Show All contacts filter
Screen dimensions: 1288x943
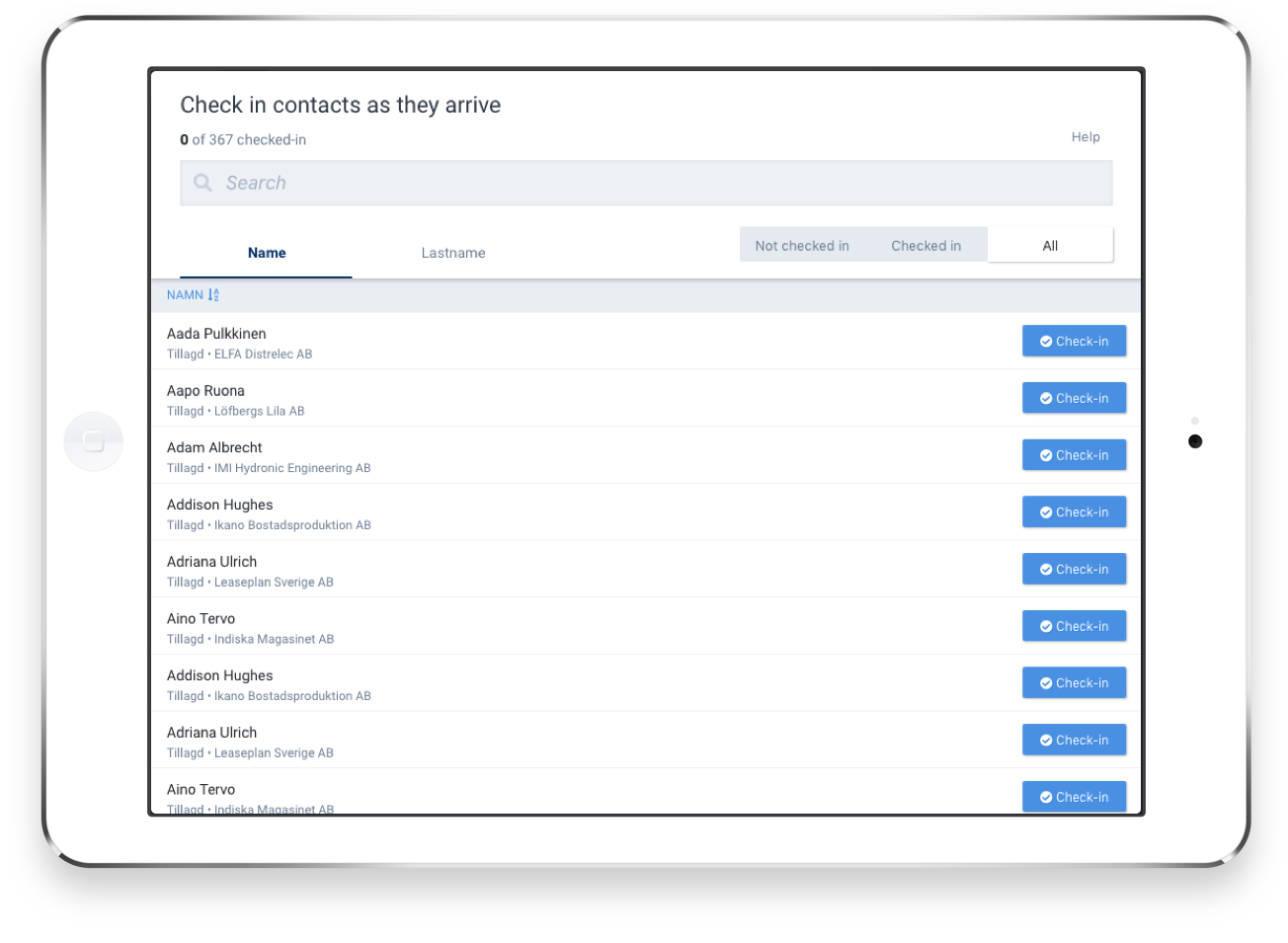tap(1050, 246)
